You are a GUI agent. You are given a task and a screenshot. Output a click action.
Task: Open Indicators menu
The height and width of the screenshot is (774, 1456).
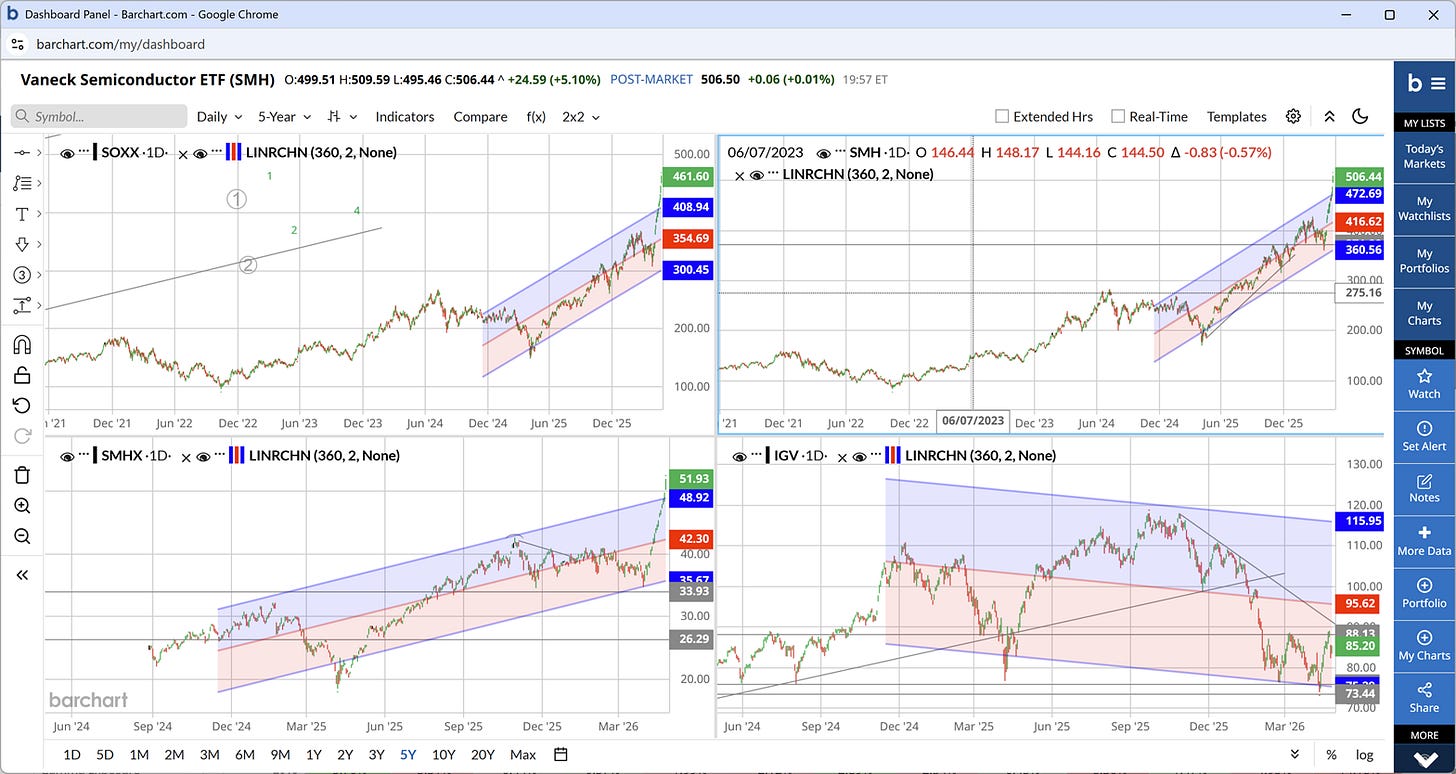[405, 116]
